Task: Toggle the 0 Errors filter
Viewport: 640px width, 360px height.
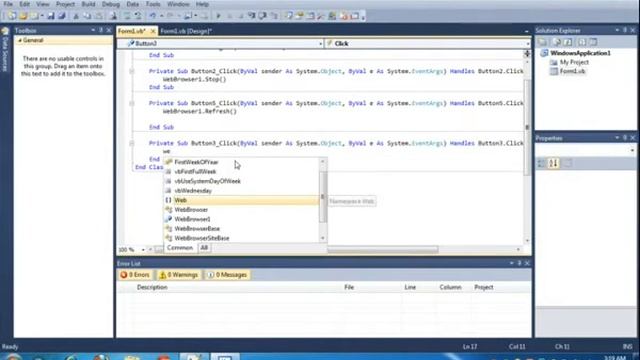Action: 135,275
